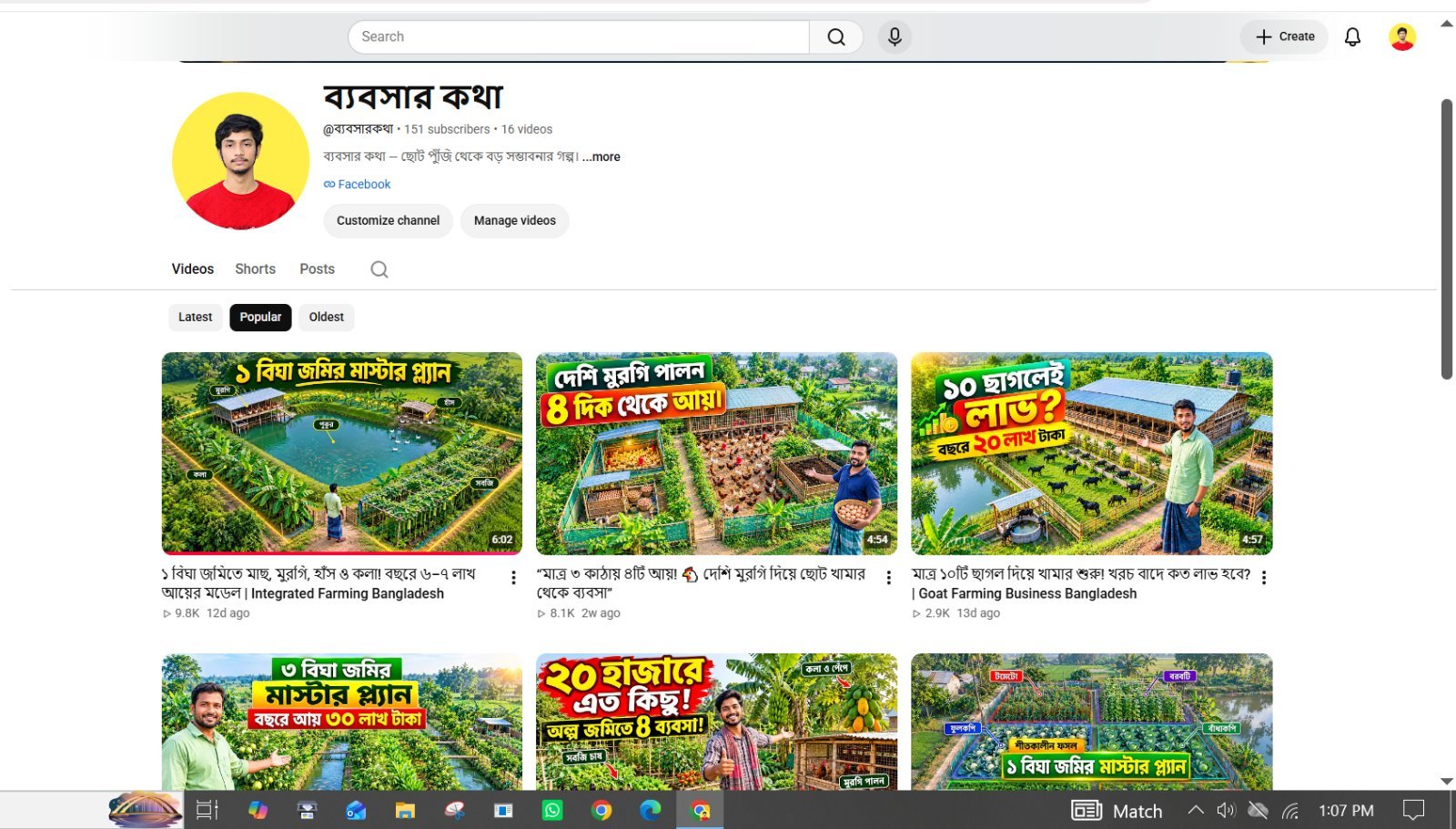Open the 4:54 deshi murgi video thumbnail
The width and height of the screenshot is (1456, 829).
[716, 453]
